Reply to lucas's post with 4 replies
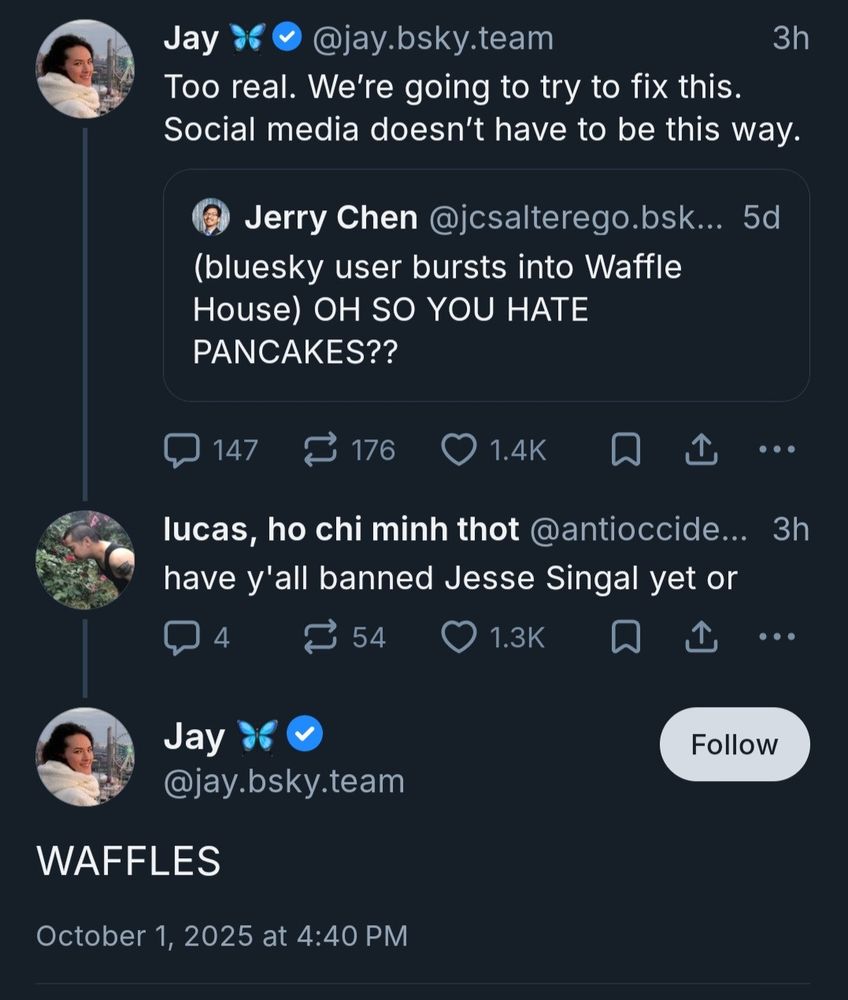The height and width of the screenshot is (1000, 848). (181, 637)
